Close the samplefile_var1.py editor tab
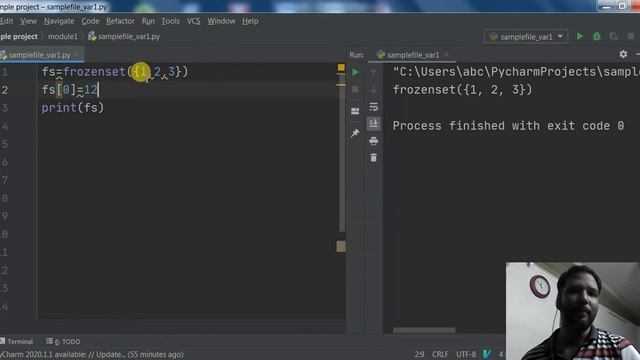640x360 pixels. pos(77,55)
